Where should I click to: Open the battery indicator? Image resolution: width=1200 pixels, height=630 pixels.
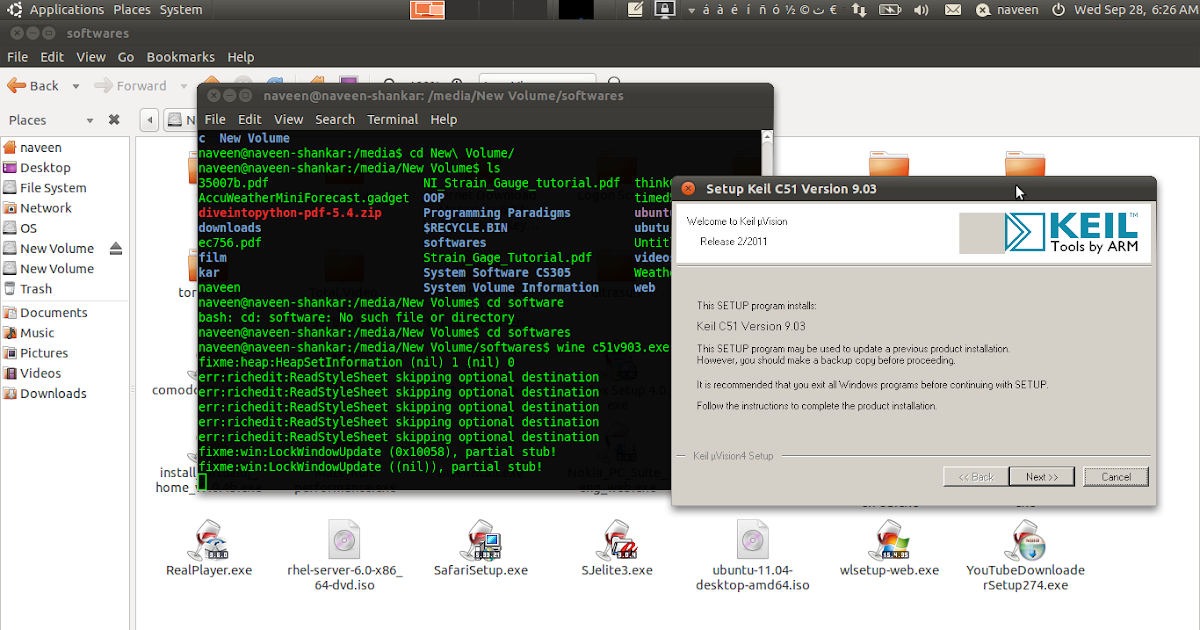(x=891, y=10)
